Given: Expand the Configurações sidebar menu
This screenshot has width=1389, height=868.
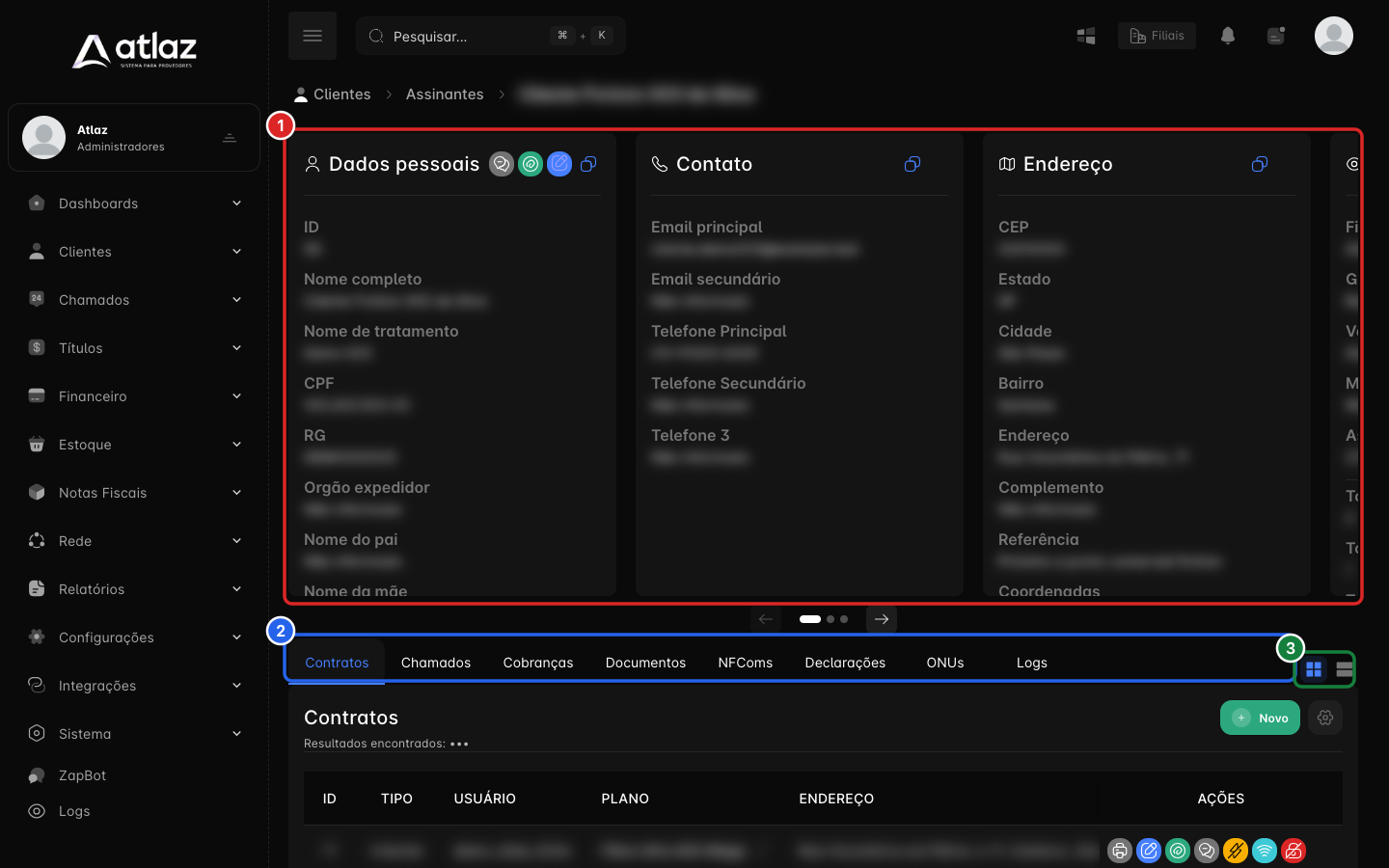Looking at the screenshot, I should [x=135, y=637].
